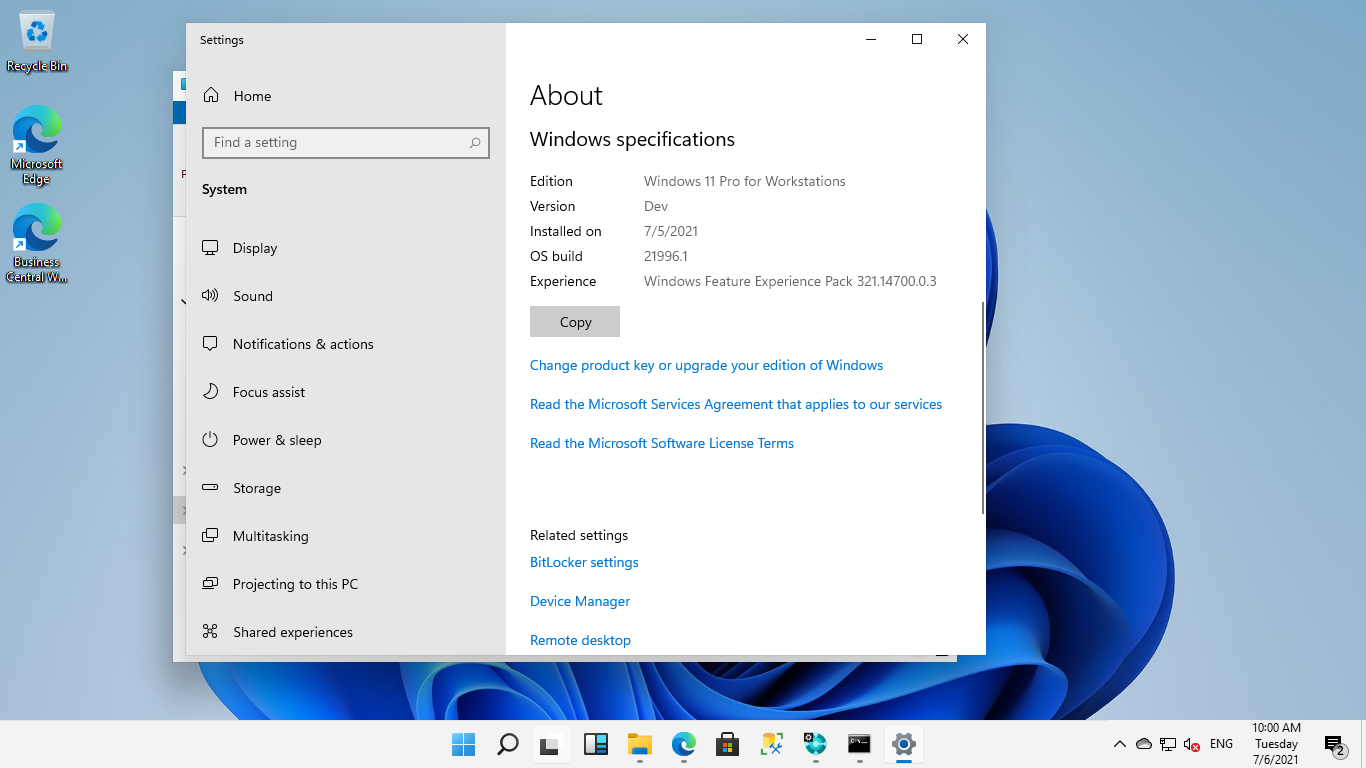Open BitLocker settings link

pos(584,562)
